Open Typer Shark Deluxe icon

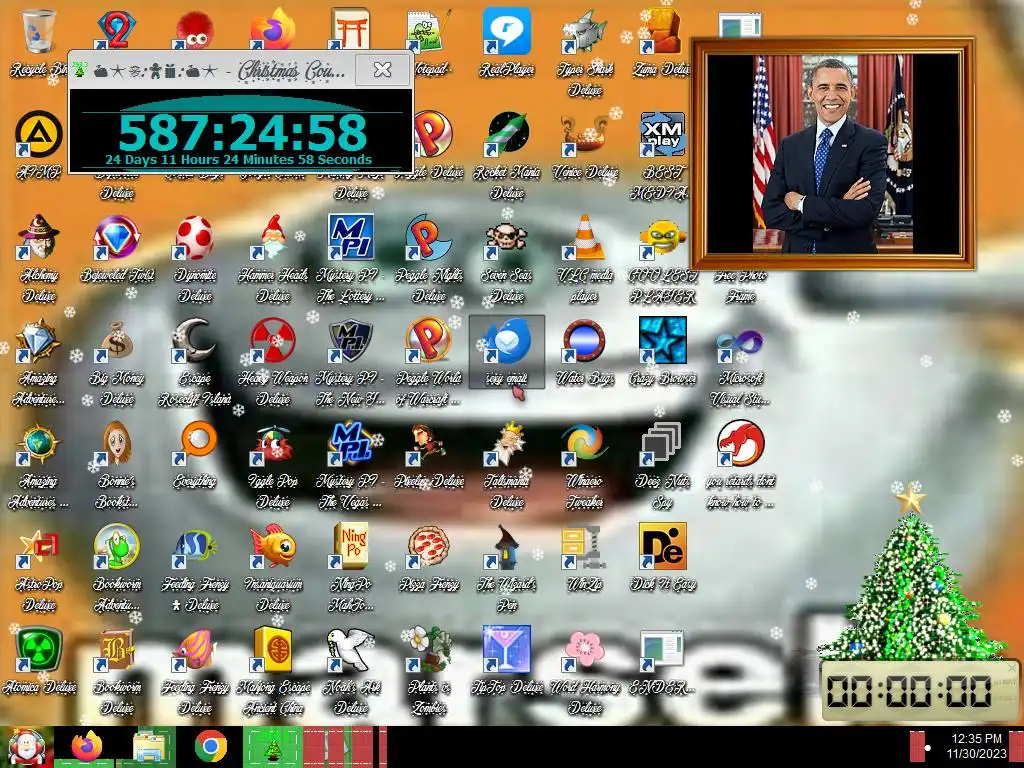(585, 31)
